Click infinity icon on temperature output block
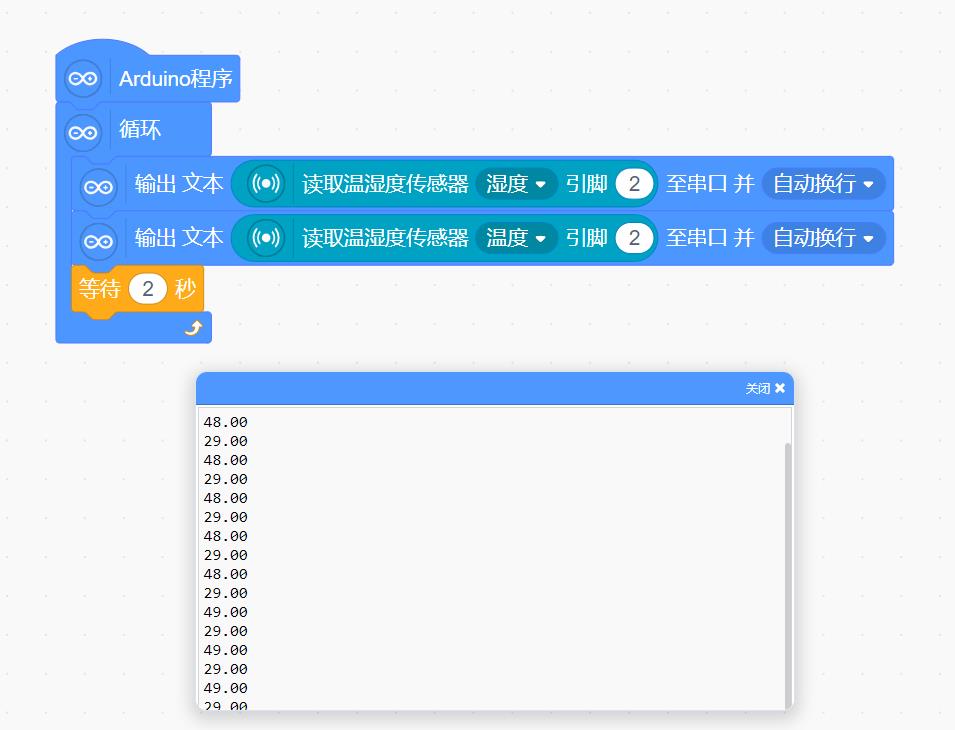Image resolution: width=955 pixels, height=730 pixels. (98, 241)
